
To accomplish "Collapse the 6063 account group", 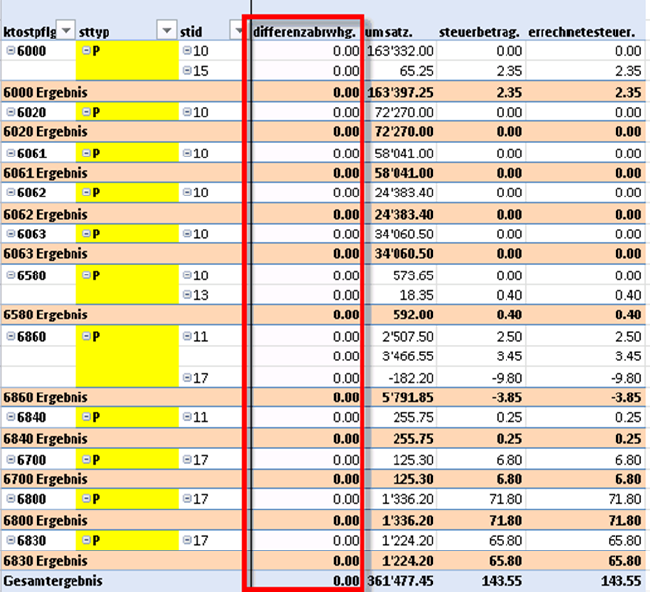I will point(11,234).
